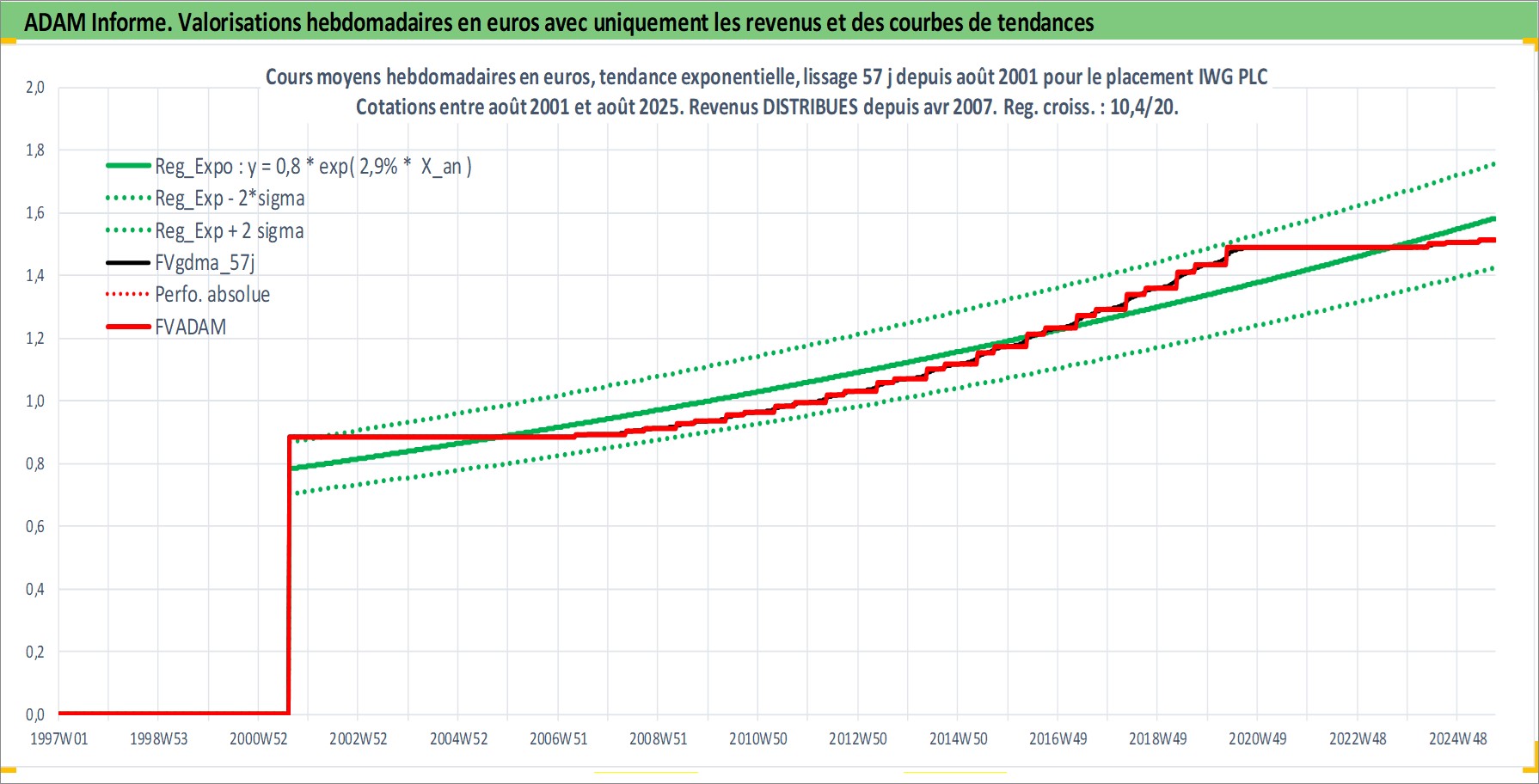Click the x-axis label 2022W48

point(1358,738)
